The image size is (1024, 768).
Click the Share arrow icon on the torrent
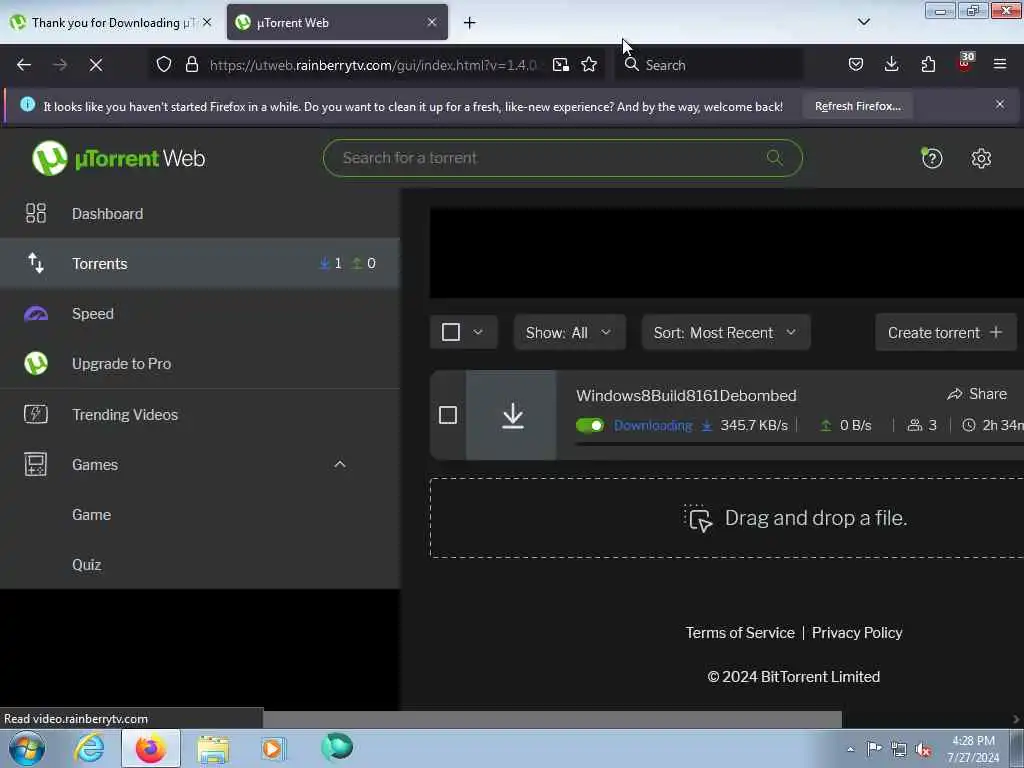955,394
